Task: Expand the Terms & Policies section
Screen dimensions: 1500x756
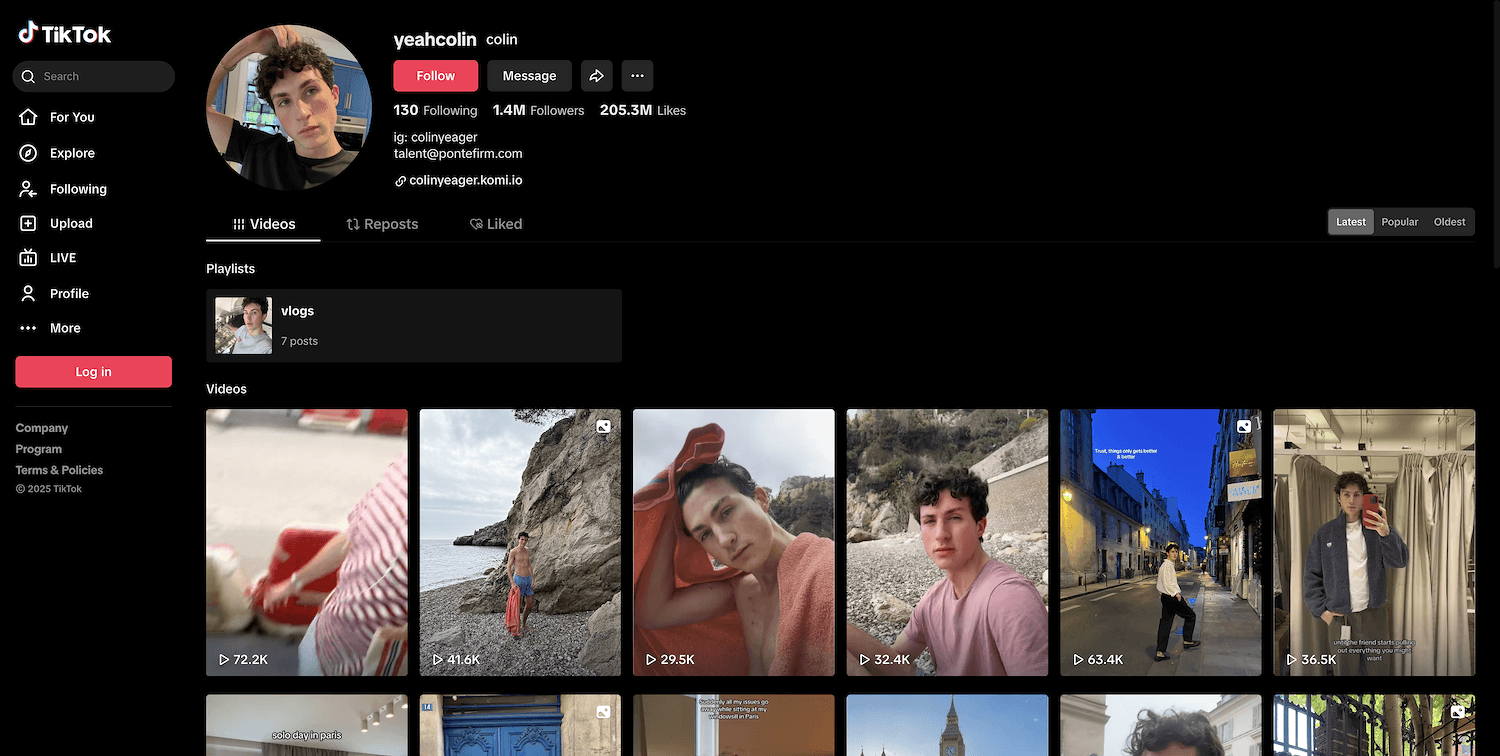Action: point(59,470)
